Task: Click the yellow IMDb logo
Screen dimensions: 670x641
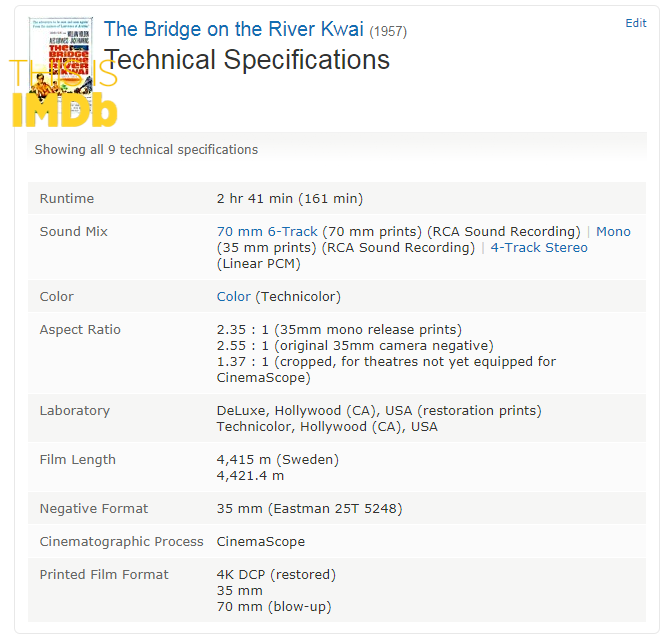Action: (x=64, y=110)
